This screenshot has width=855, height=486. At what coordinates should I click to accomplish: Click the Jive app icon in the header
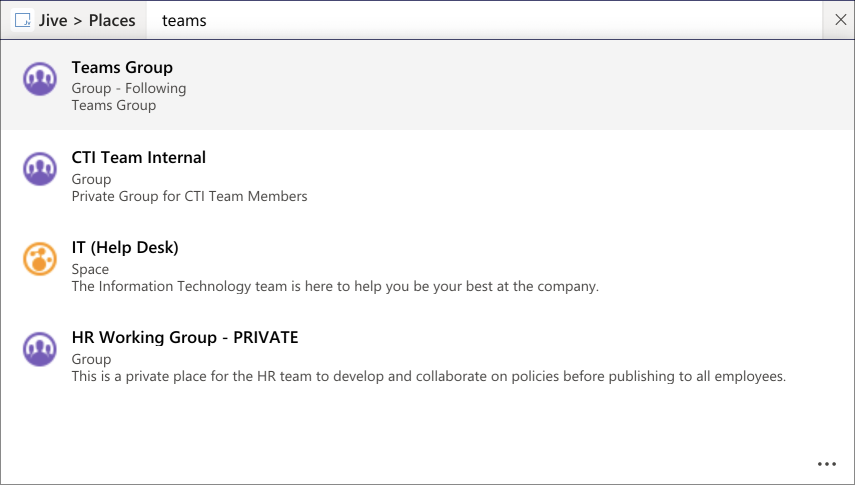pos(23,20)
